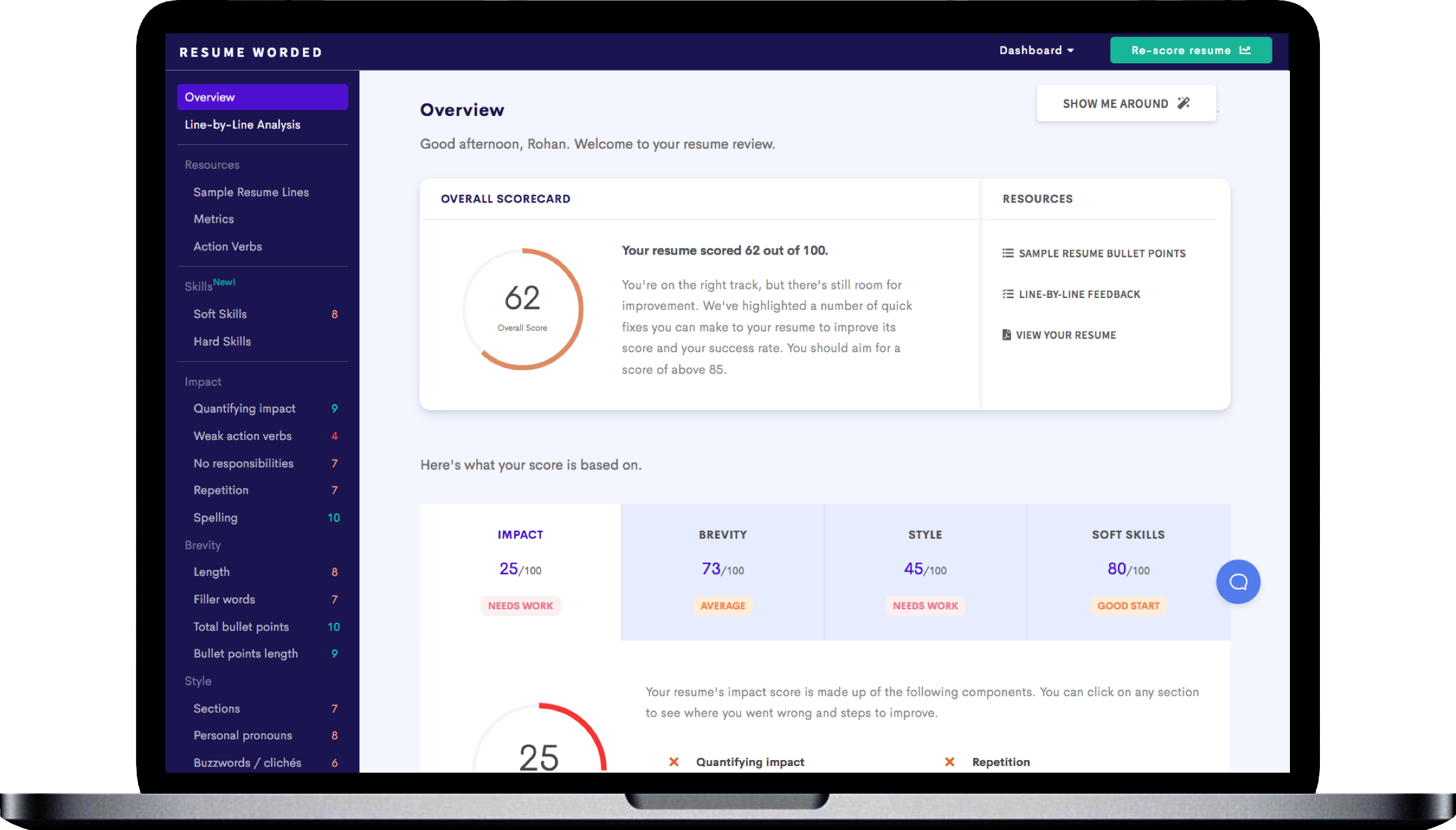Click the chat bubble support icon
The image size is (1456, 830).
[1238, 581]
